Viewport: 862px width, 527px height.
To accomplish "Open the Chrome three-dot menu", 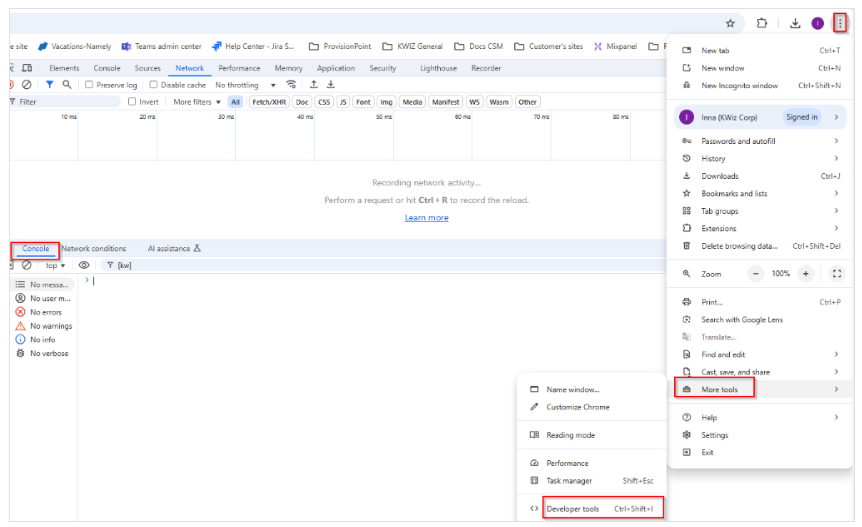I will pyautogui.click(x=839, y=23).
